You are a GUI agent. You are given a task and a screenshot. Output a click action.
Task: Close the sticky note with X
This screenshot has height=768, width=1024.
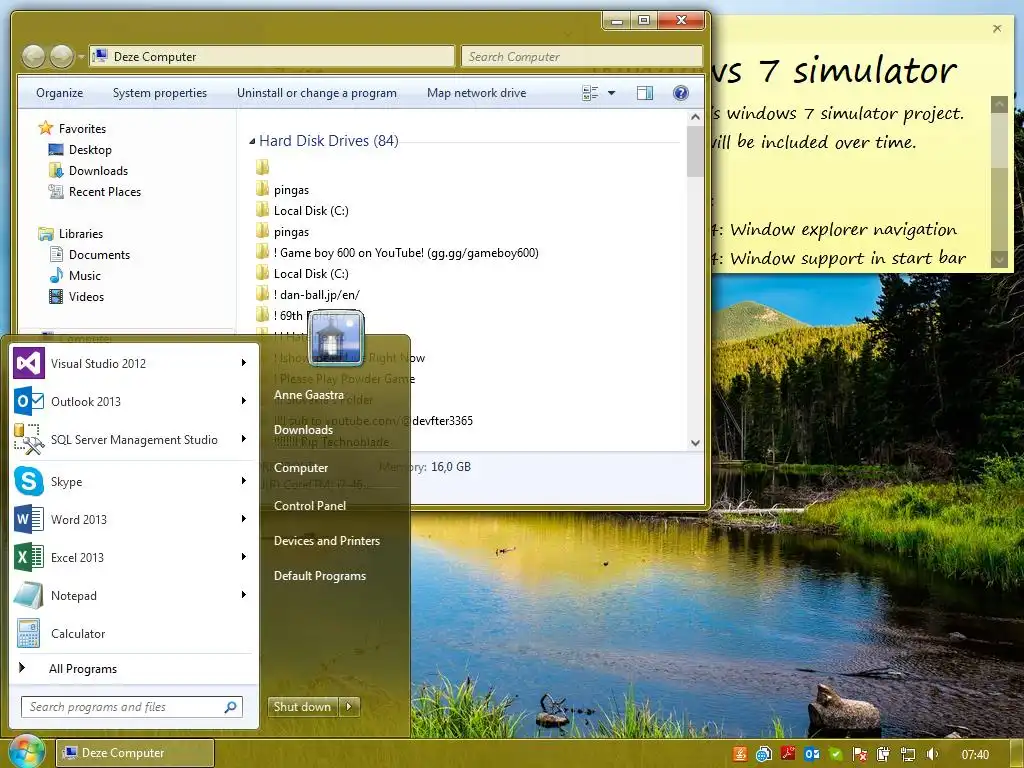[x=997, y=28]
